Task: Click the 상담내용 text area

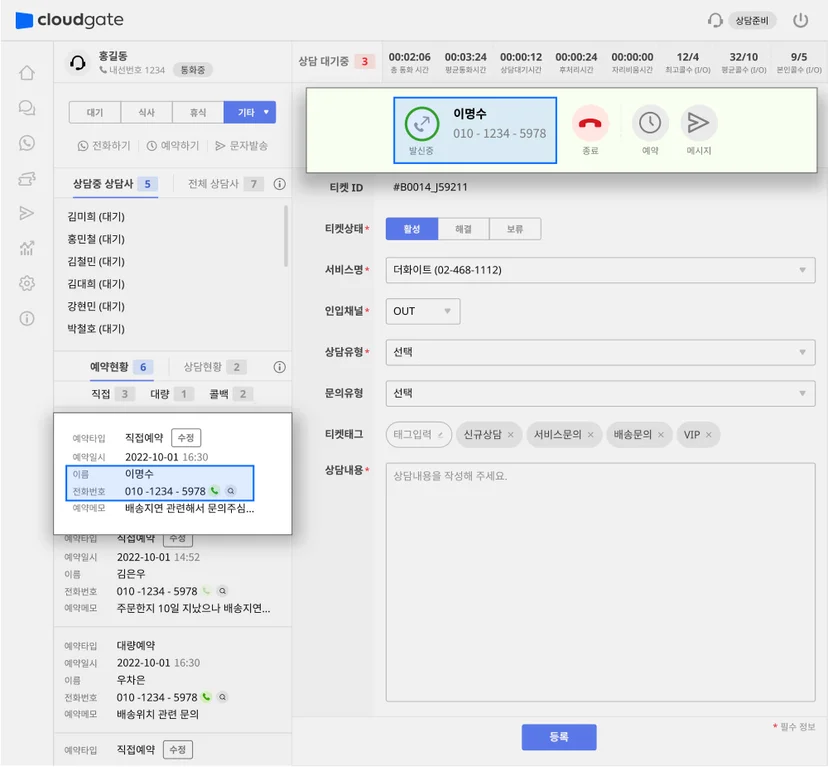Action: click(x=600, y=582)
